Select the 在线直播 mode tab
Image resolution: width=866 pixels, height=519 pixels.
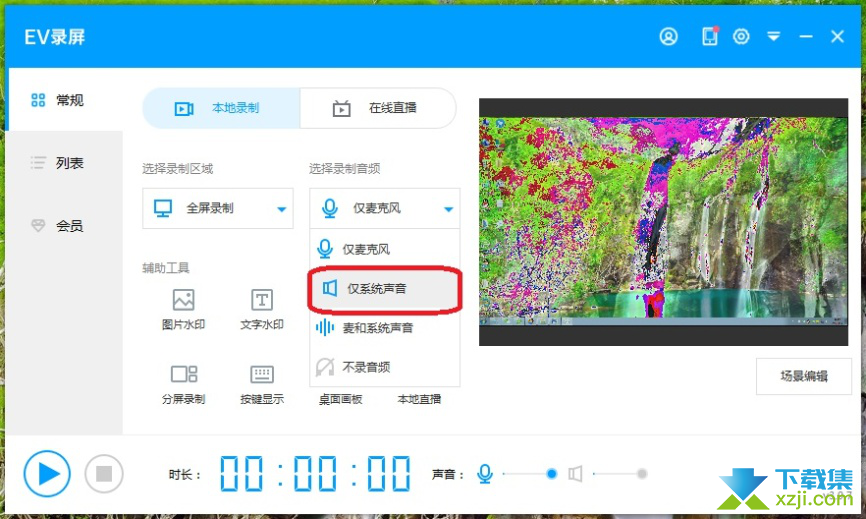[378, 108]
